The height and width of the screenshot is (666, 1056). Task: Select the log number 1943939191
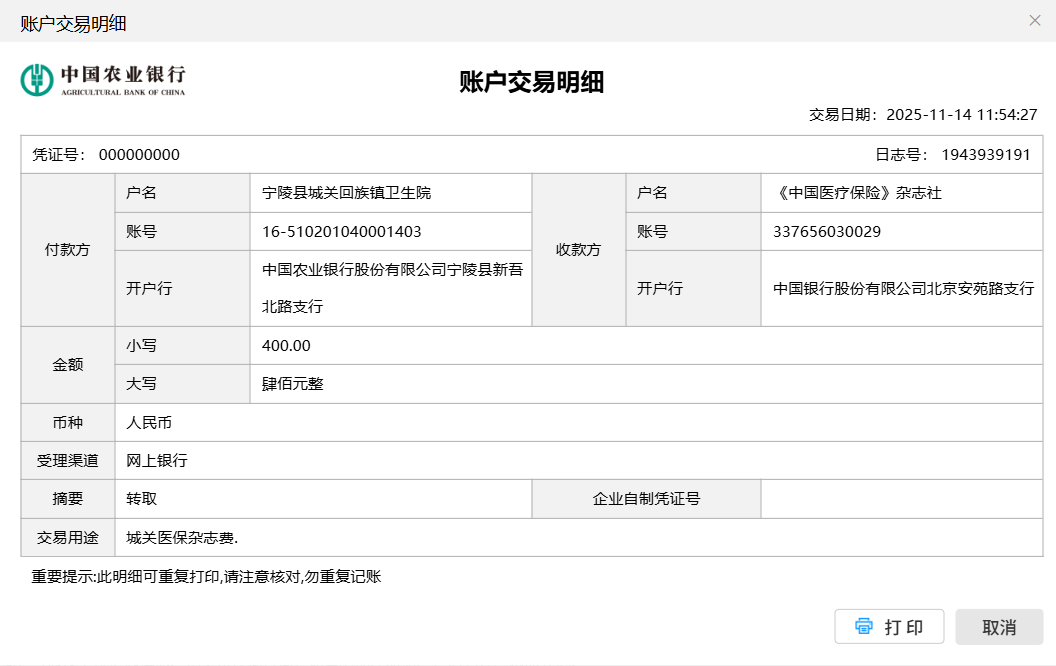tap(985, 155)
